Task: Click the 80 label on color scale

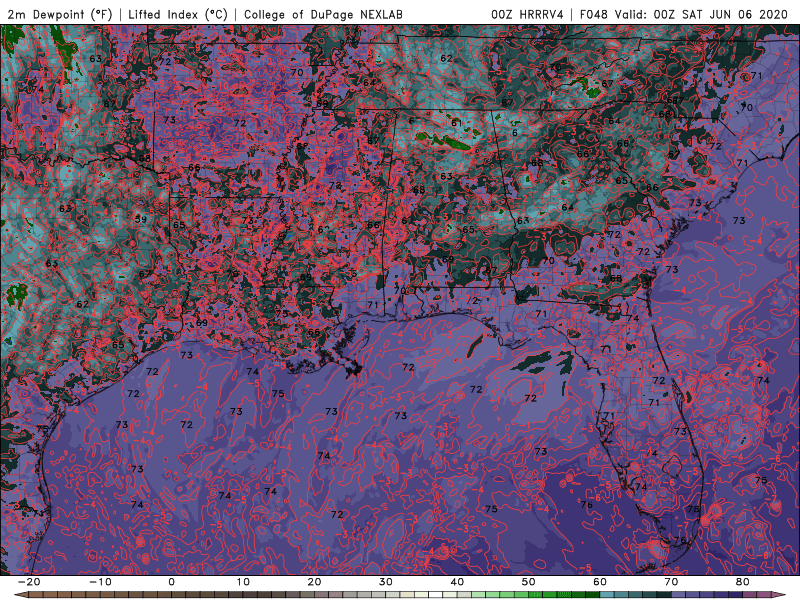Action: click(x=743, y=582)
